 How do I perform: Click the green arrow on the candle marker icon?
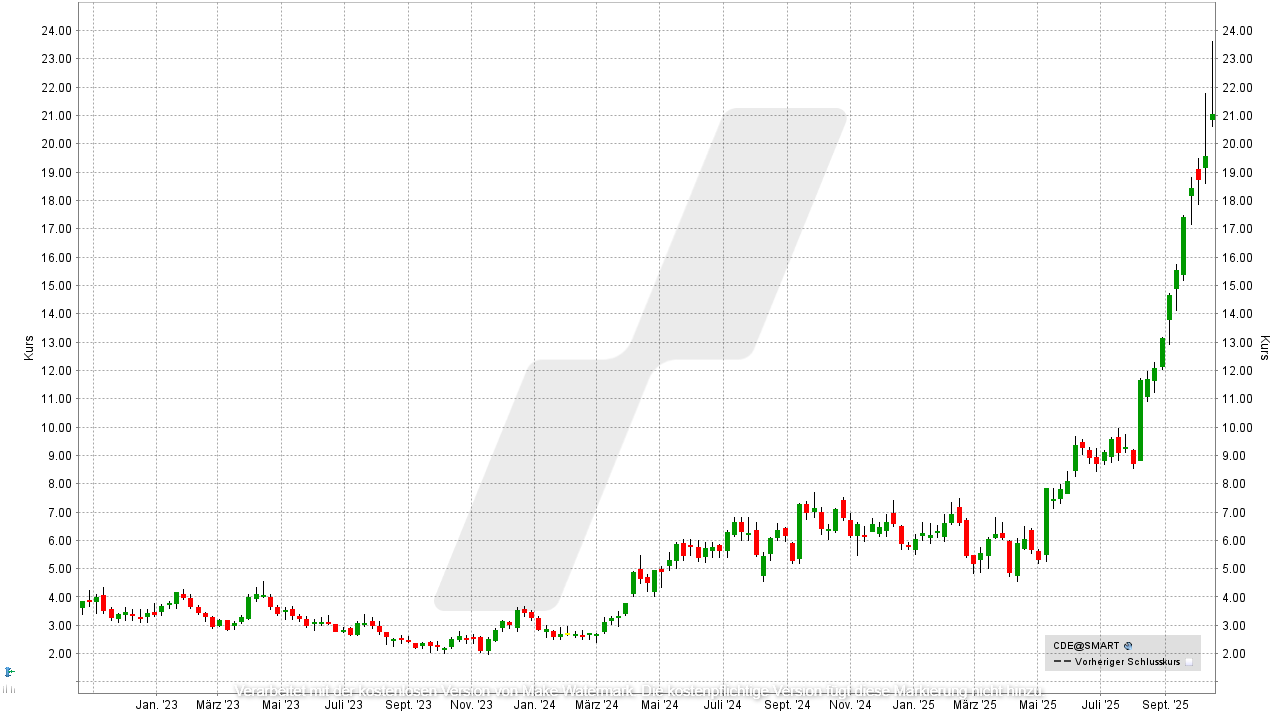(x=11, y=671)
